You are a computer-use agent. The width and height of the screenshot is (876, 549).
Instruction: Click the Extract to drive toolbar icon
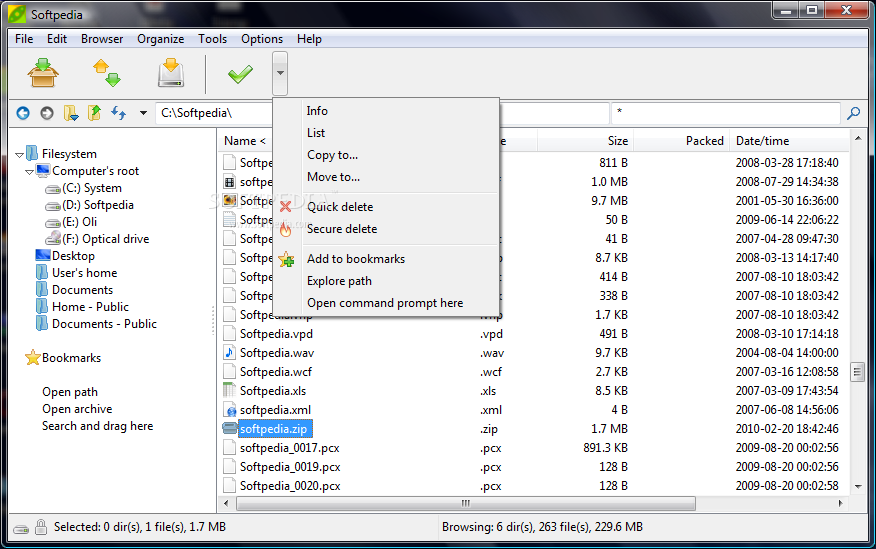pyautogui.click(x=171, y=73)
